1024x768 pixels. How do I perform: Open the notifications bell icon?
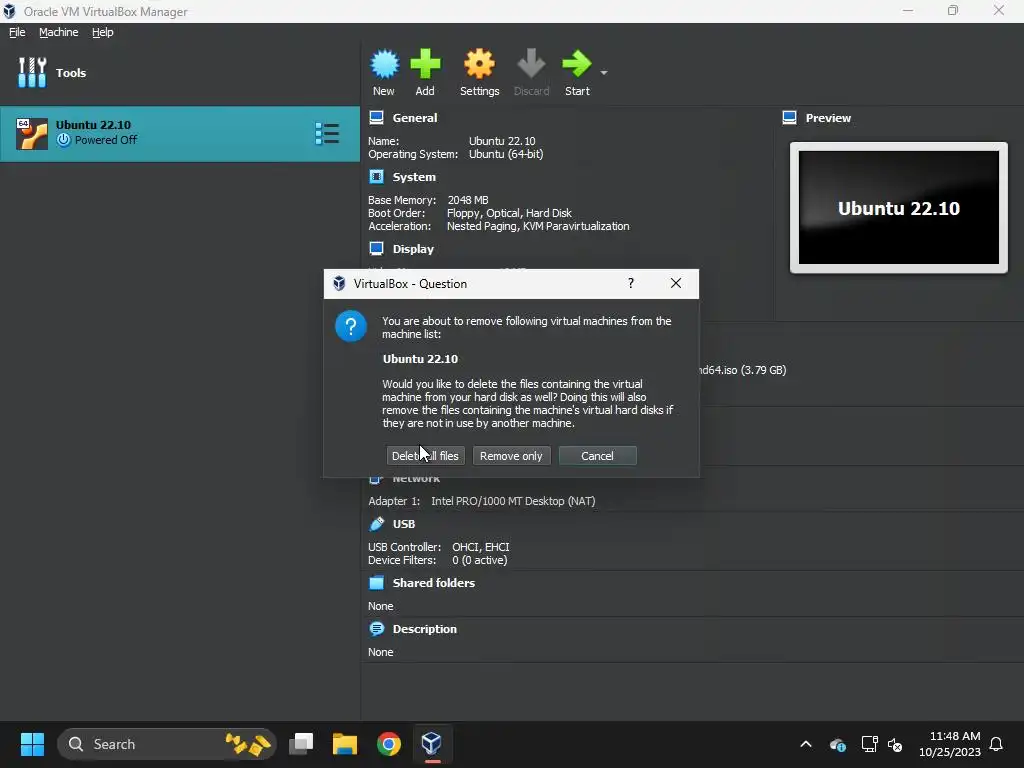pos(996,744)
